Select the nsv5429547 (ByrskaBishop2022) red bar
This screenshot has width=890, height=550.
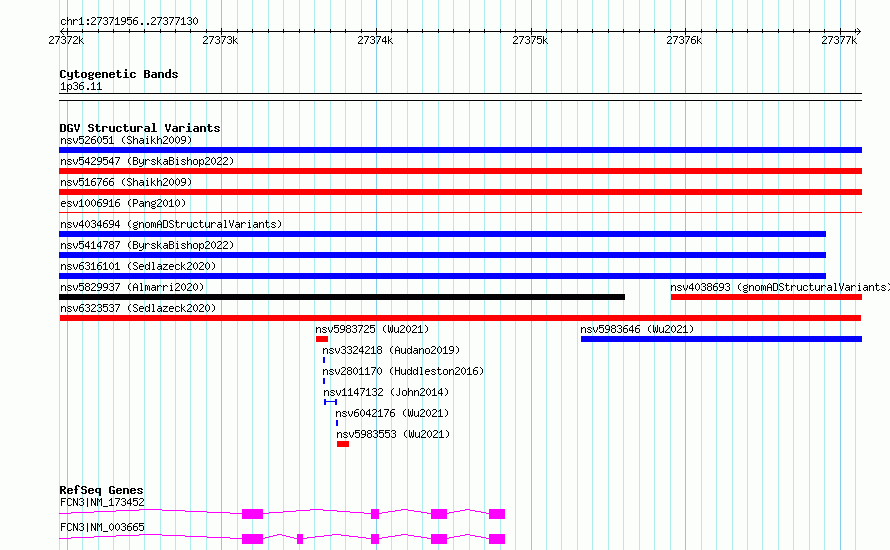point(460,171)
